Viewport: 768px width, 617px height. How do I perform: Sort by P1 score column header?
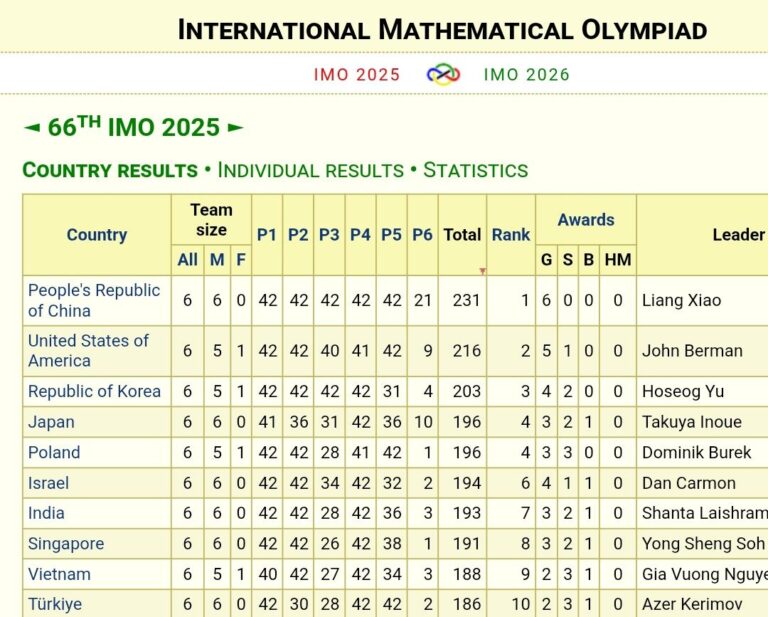coord(266,235)
